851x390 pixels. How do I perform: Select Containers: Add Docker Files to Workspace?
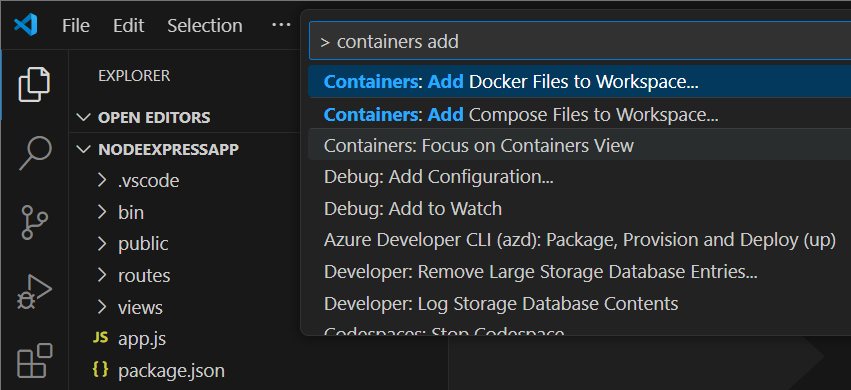tap(580, 82)
